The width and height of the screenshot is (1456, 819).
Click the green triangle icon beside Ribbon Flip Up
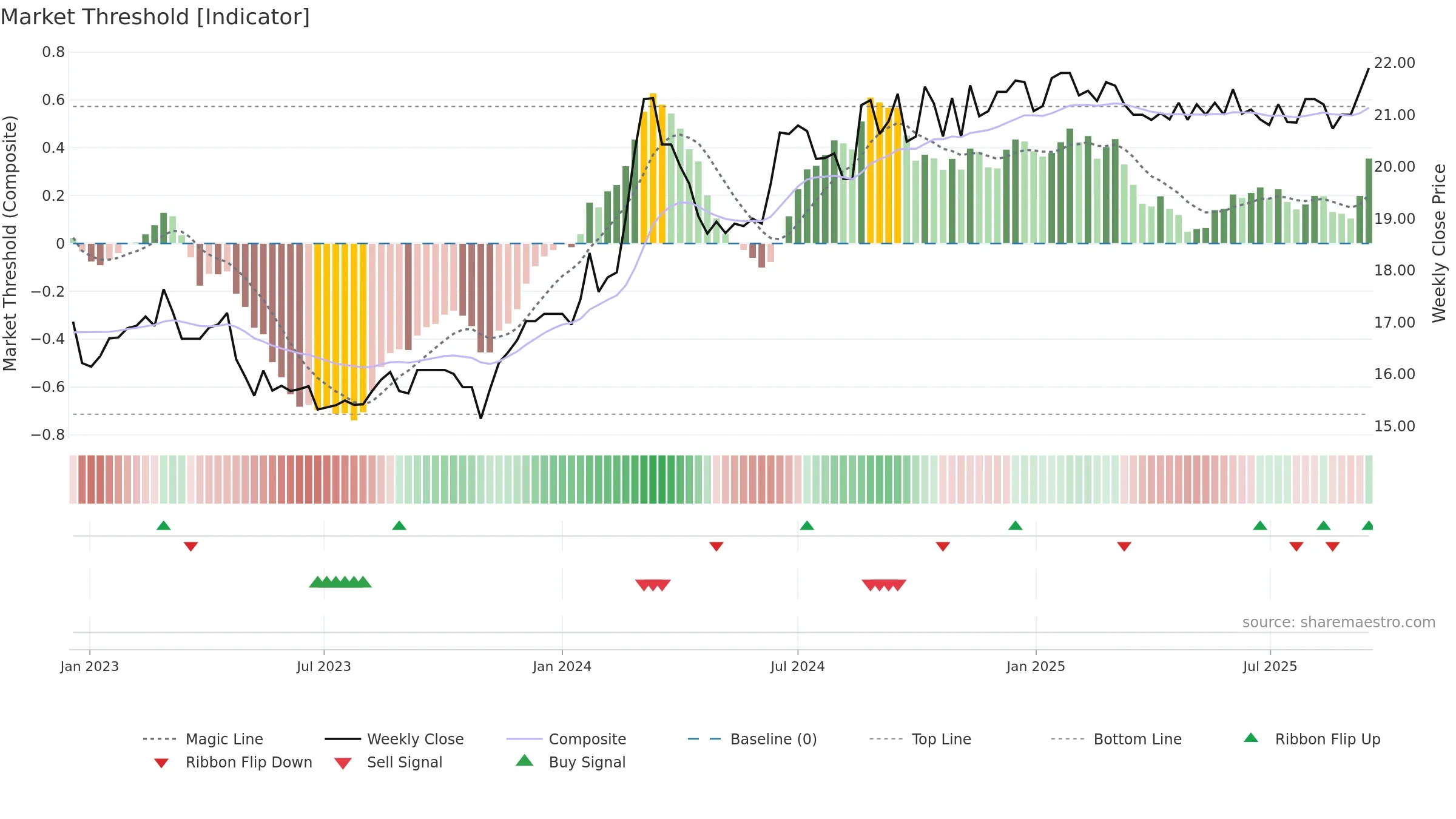[1251, 738]
